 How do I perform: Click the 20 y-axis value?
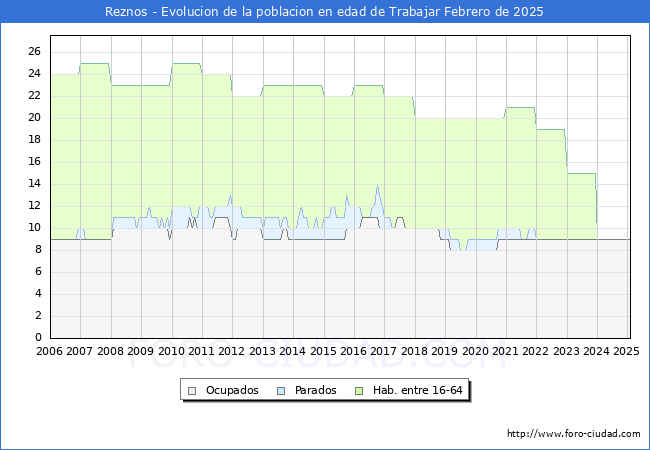pyautogui.click(x=34, y=117)
